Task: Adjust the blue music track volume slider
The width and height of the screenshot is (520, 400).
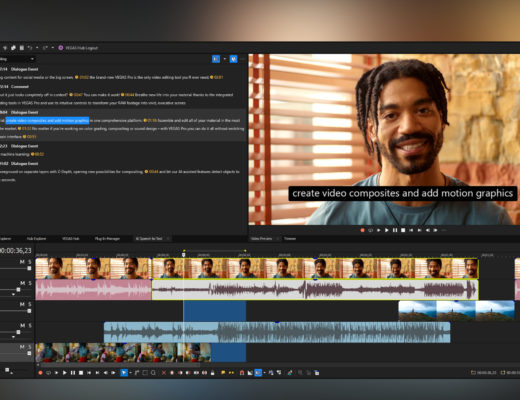Action: pyautogui.click(x=18, y=332)
